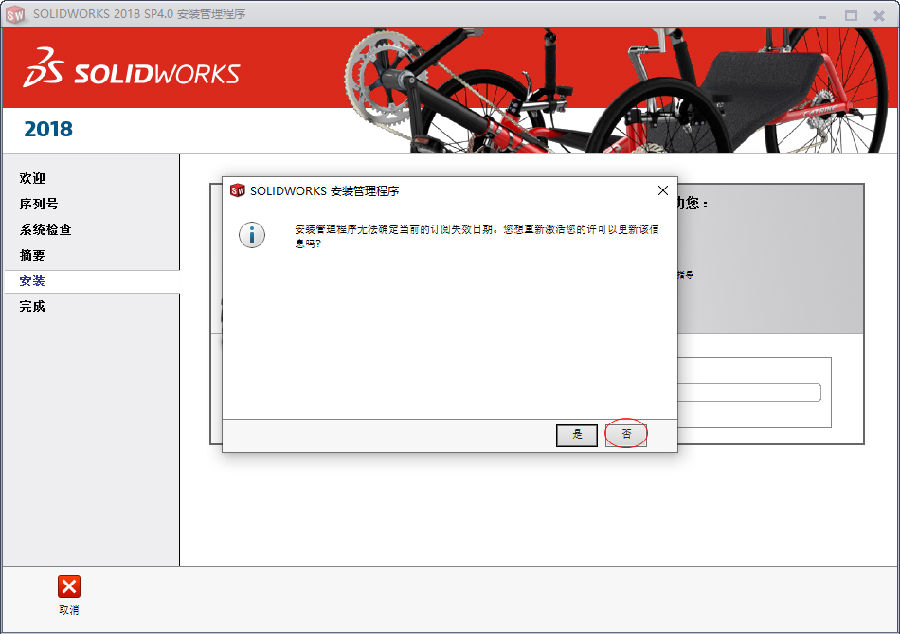Select the 摘要 step in sidebar

pos(32,255)
